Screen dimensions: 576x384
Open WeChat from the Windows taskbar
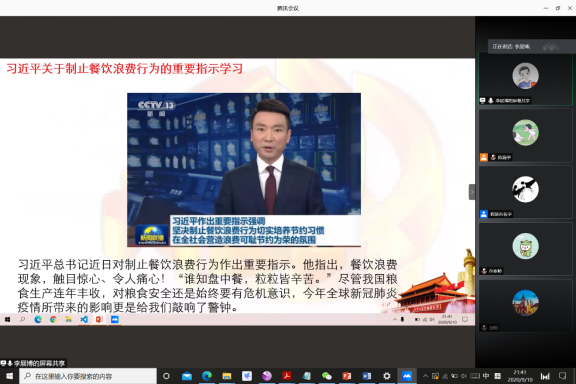tap(327, 376)
